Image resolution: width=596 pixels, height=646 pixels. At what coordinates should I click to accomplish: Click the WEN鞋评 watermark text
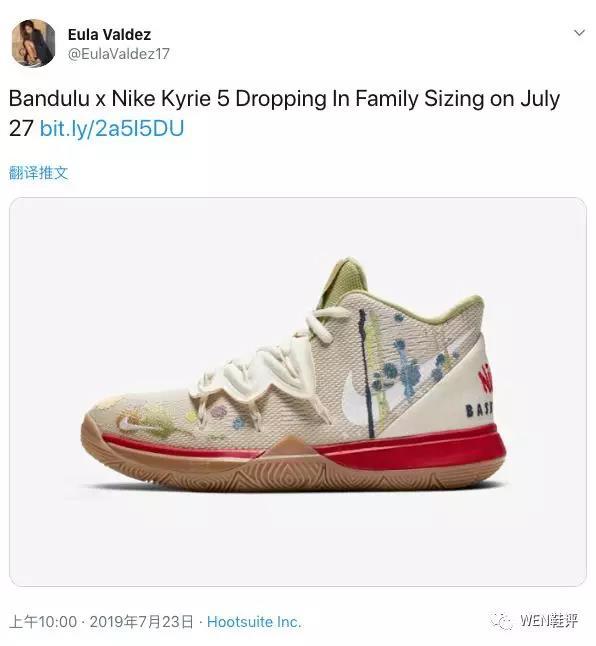tap(549, 620)
